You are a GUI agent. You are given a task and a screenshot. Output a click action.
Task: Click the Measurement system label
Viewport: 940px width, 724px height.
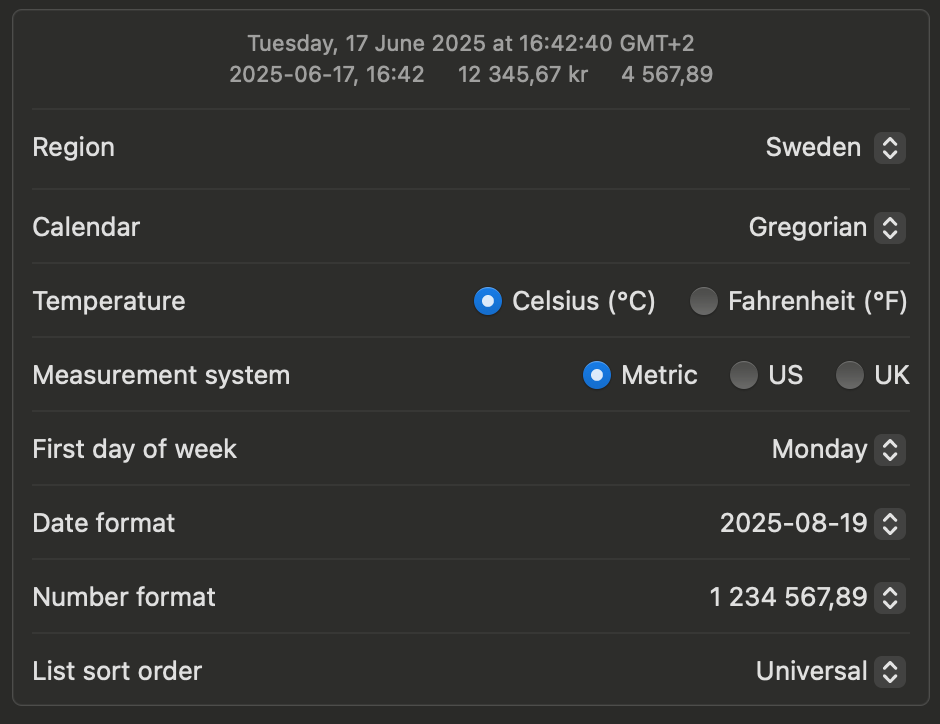point(161,375)
